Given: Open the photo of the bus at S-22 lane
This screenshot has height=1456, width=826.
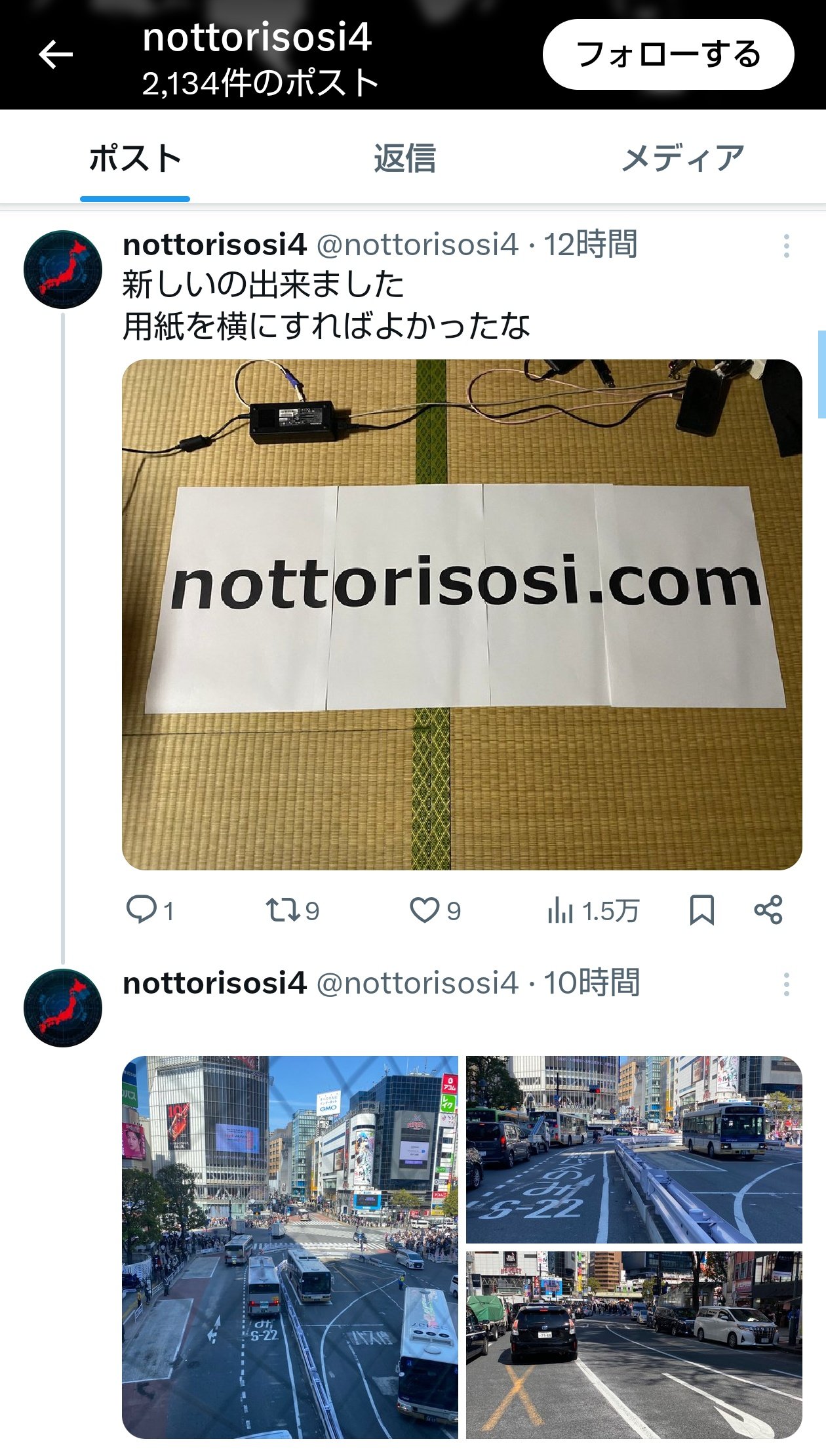Looking at the screenshot, I should (634, 1149).
